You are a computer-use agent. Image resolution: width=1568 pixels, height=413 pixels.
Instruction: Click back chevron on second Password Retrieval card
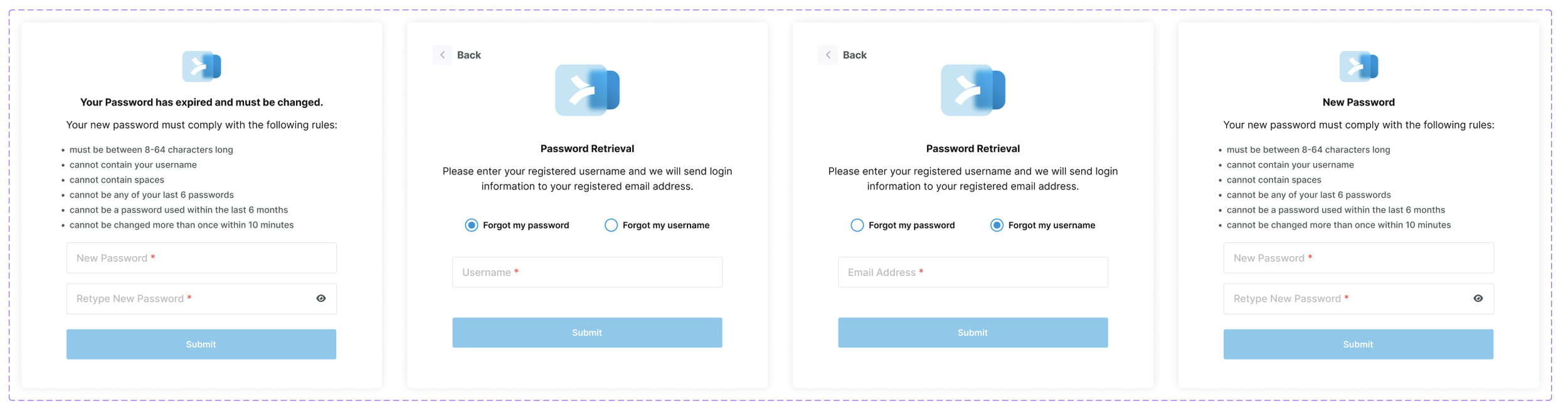(828, 55)
